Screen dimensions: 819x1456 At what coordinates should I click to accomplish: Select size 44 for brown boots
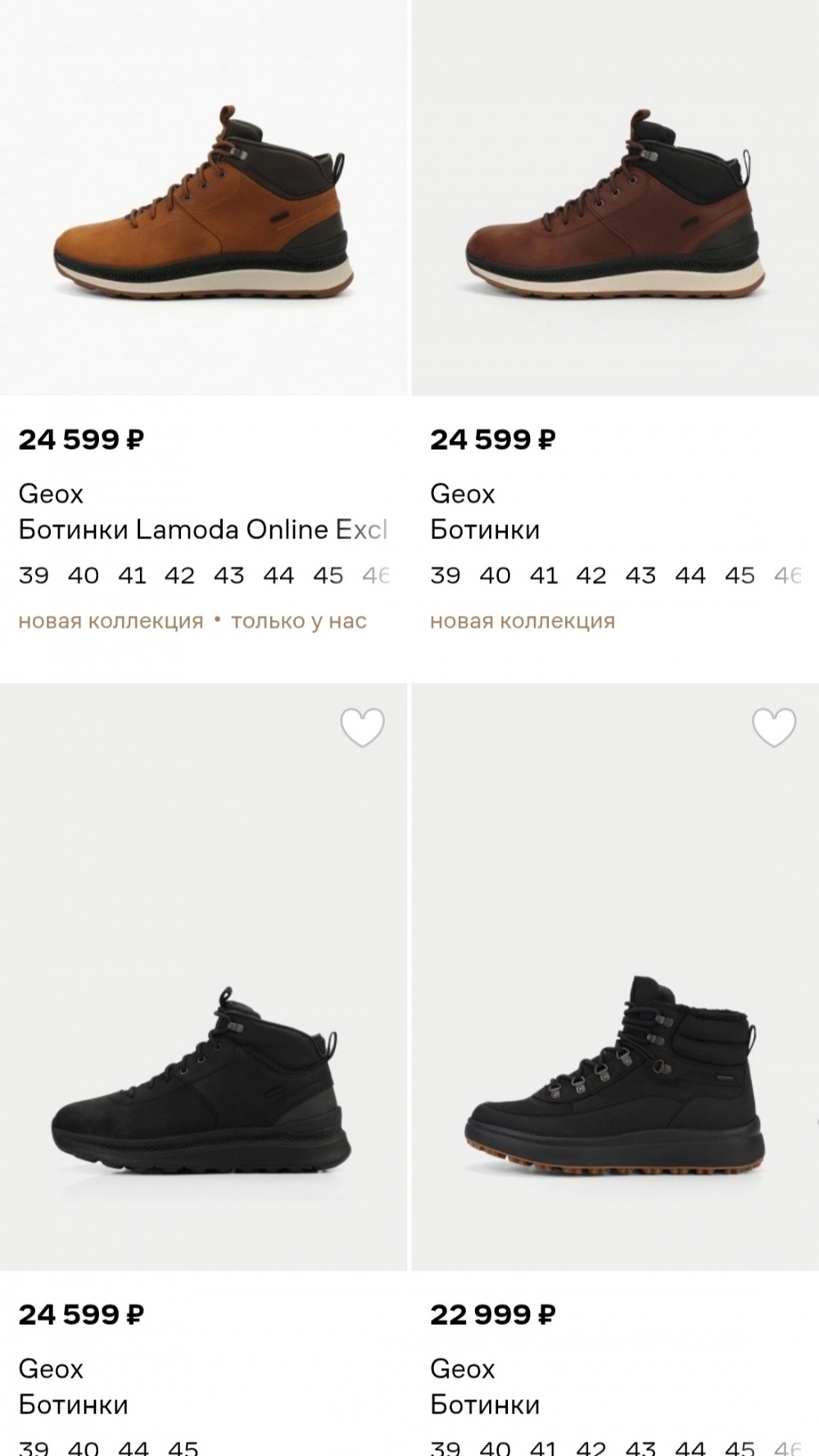[690, 576]
